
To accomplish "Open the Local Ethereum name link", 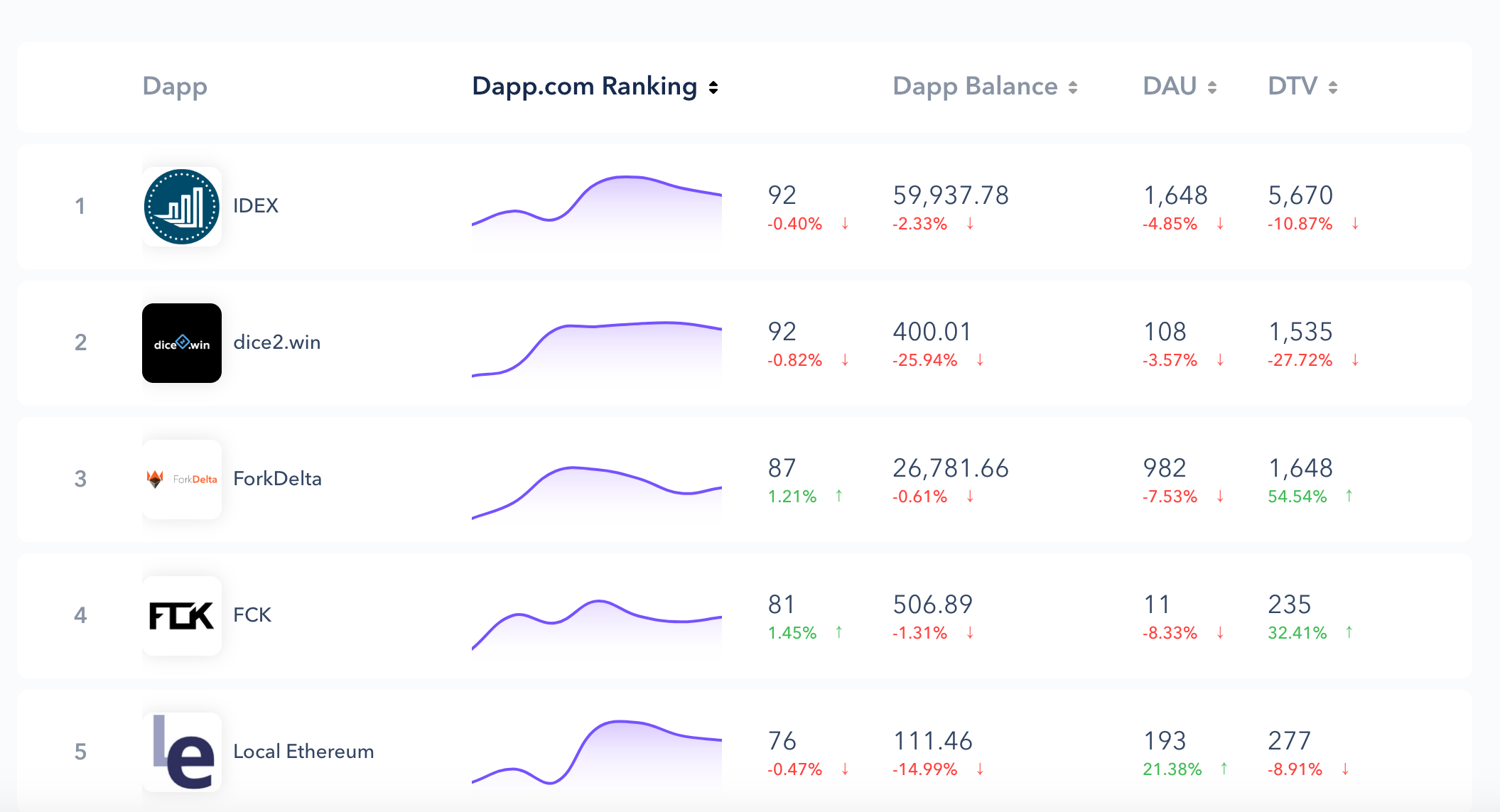I will 303,752.
